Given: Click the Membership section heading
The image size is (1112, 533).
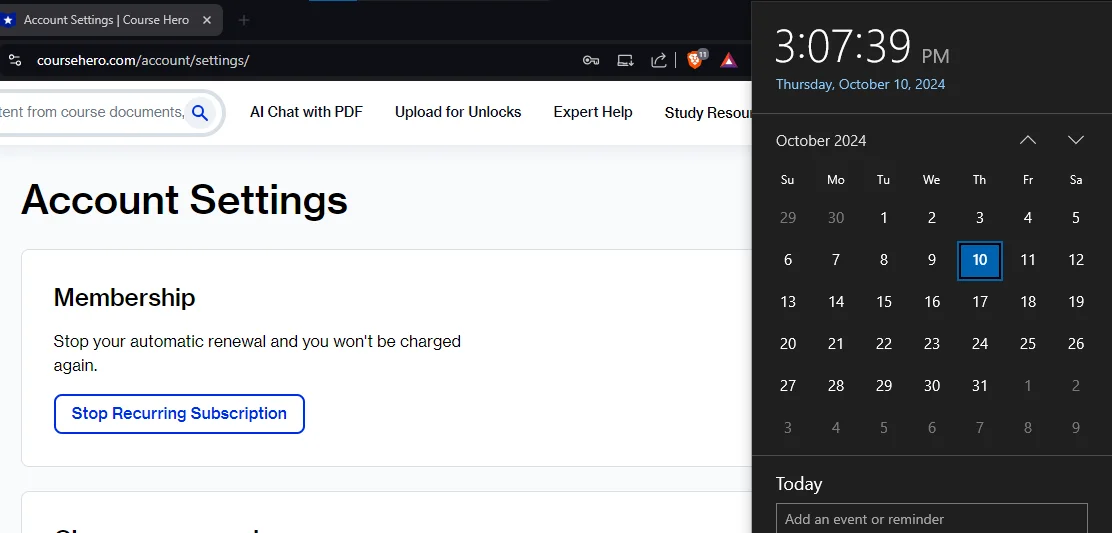Looking at the screenshot, I should point(124,297).
